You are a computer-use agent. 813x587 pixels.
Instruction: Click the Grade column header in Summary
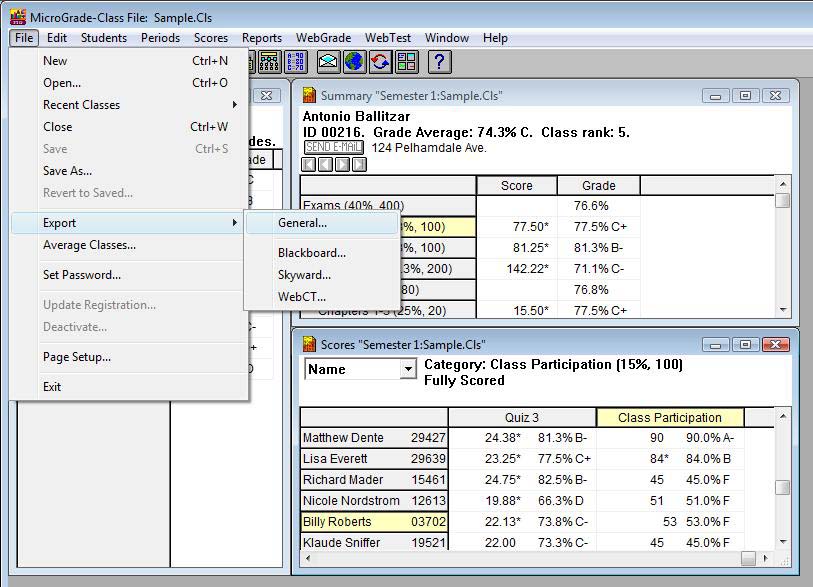(x=599, y=186)
